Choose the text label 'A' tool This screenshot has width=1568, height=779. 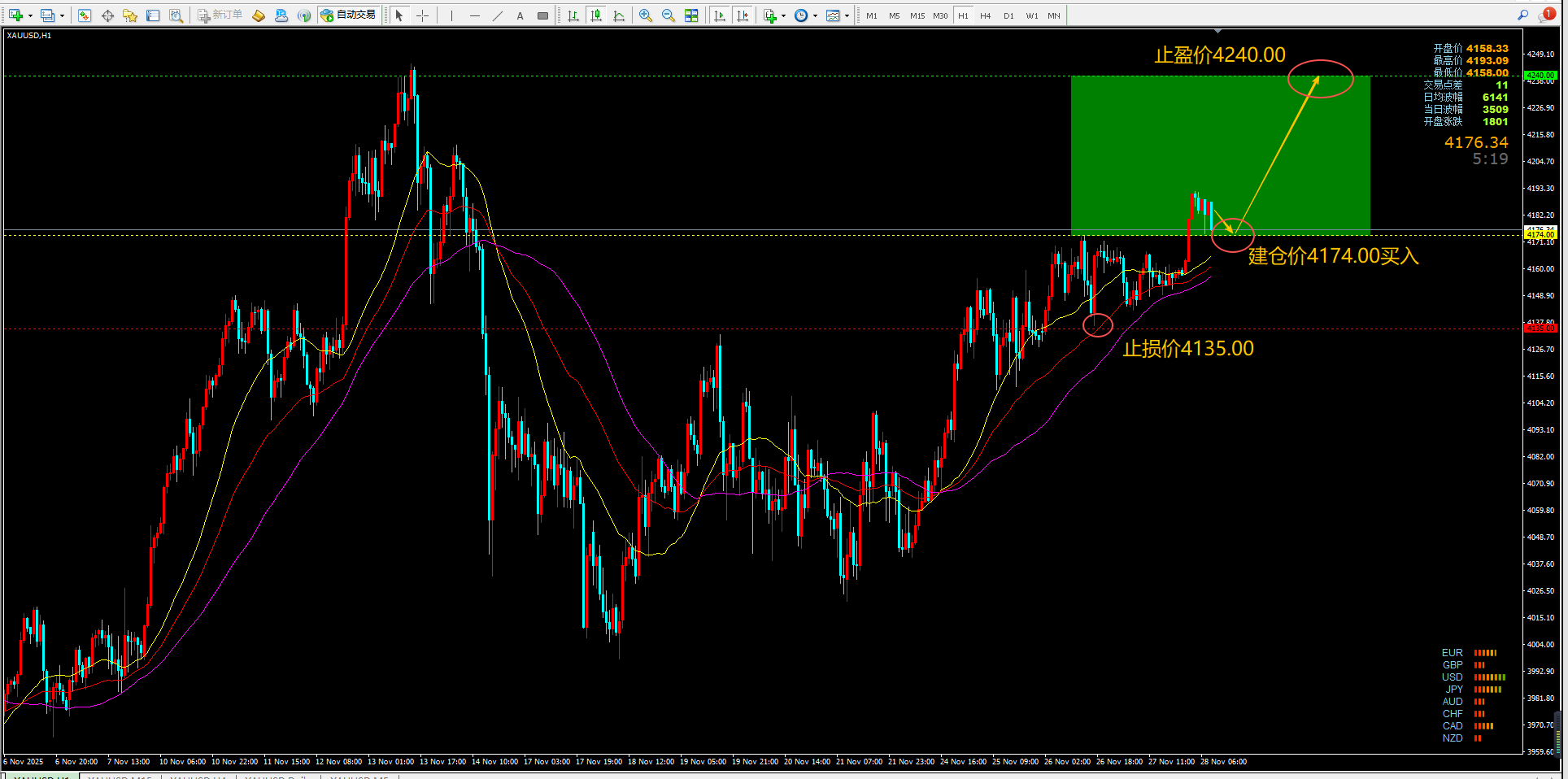click(x=520, y=15)
